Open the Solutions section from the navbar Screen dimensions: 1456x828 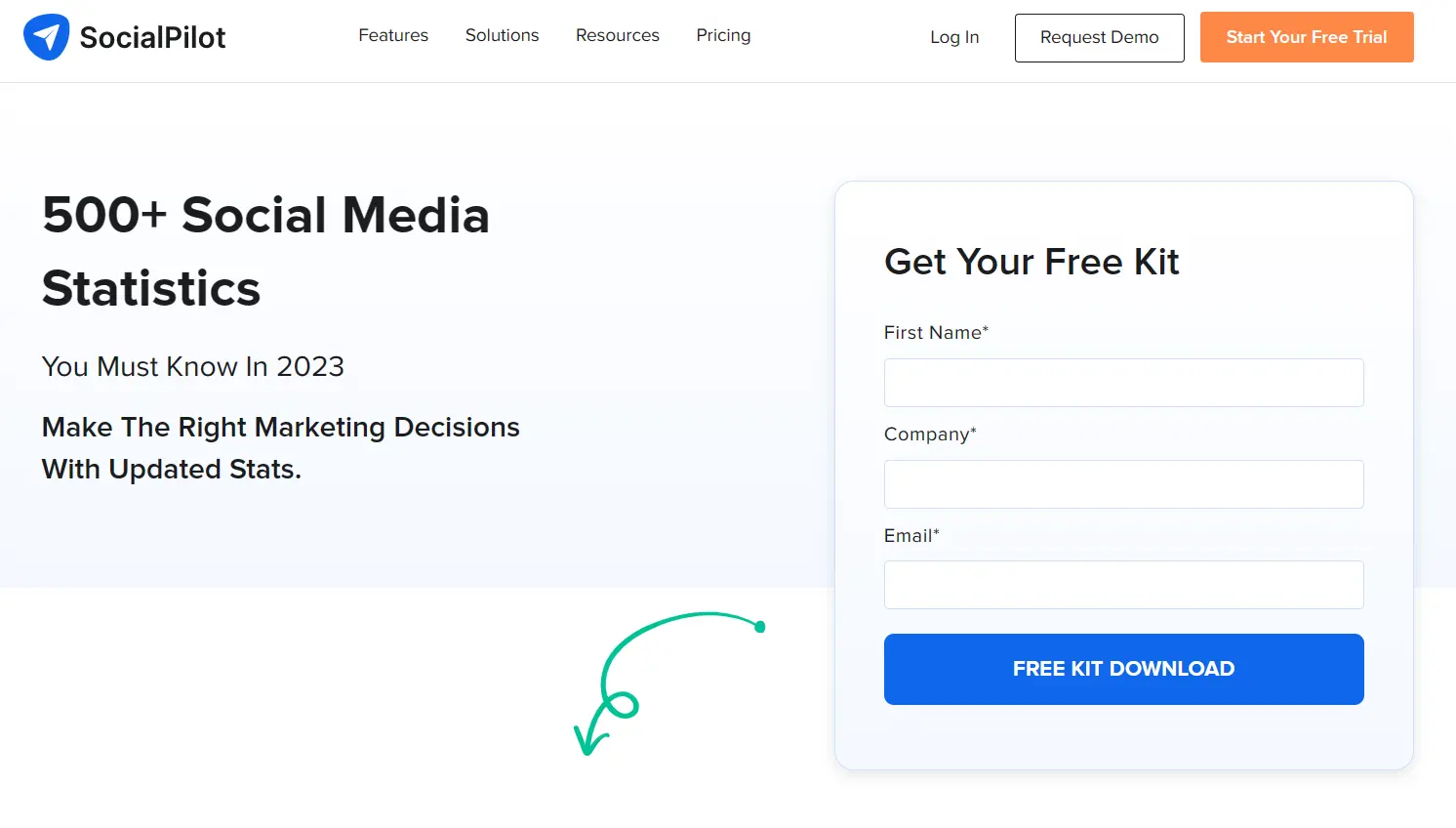click(502, 35)
